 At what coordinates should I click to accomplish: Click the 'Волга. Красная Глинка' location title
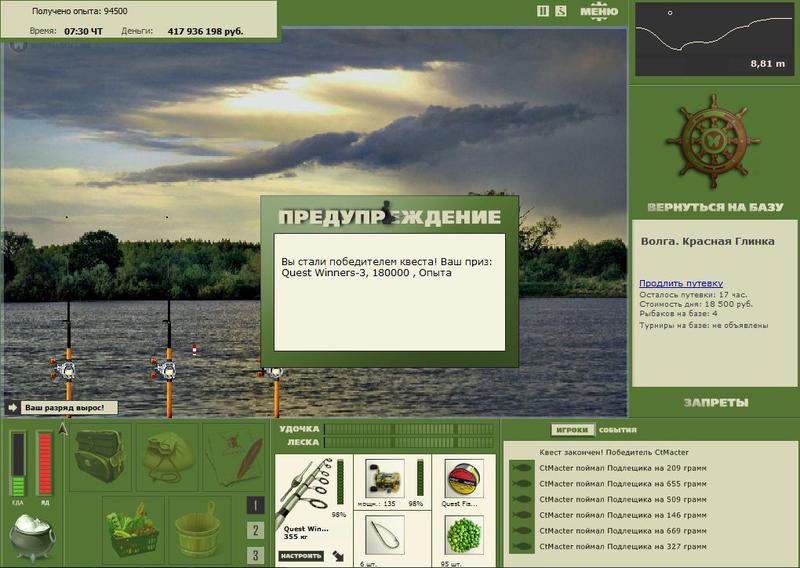coord(708,241)
